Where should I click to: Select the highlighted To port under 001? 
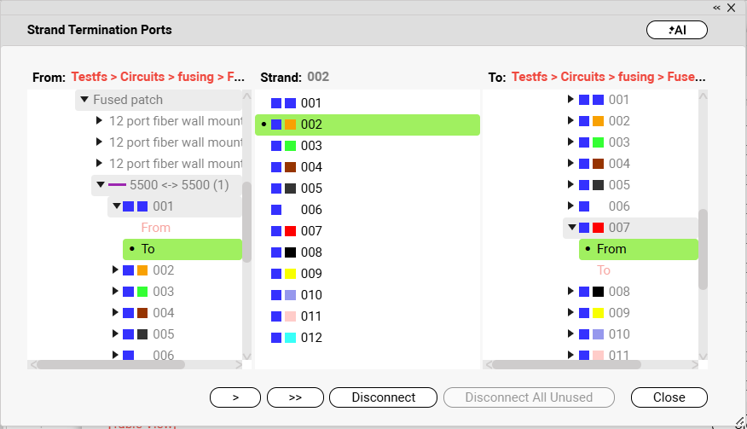182,249
